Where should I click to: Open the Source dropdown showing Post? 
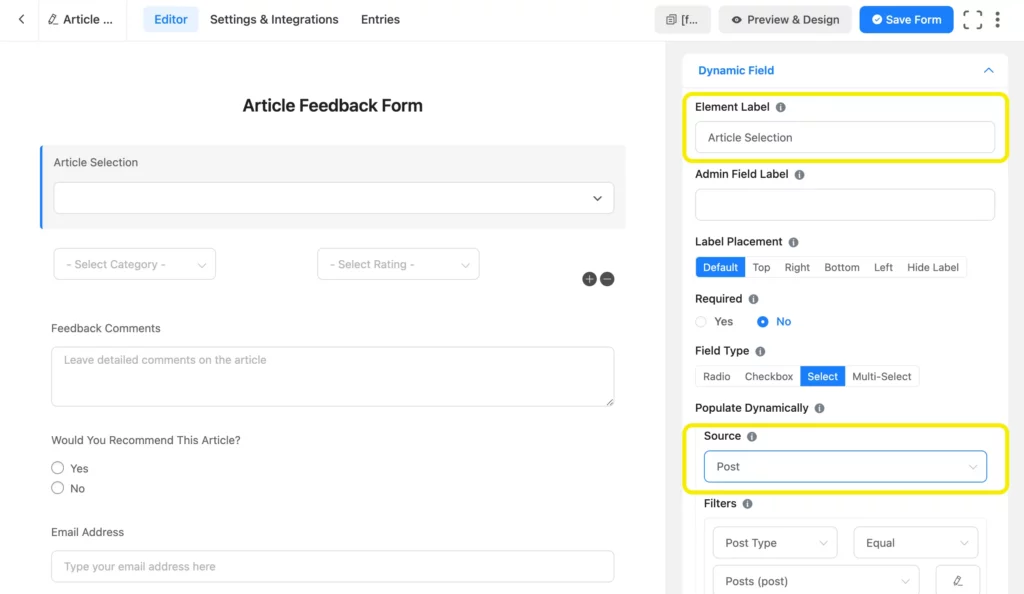pos(845,466)
